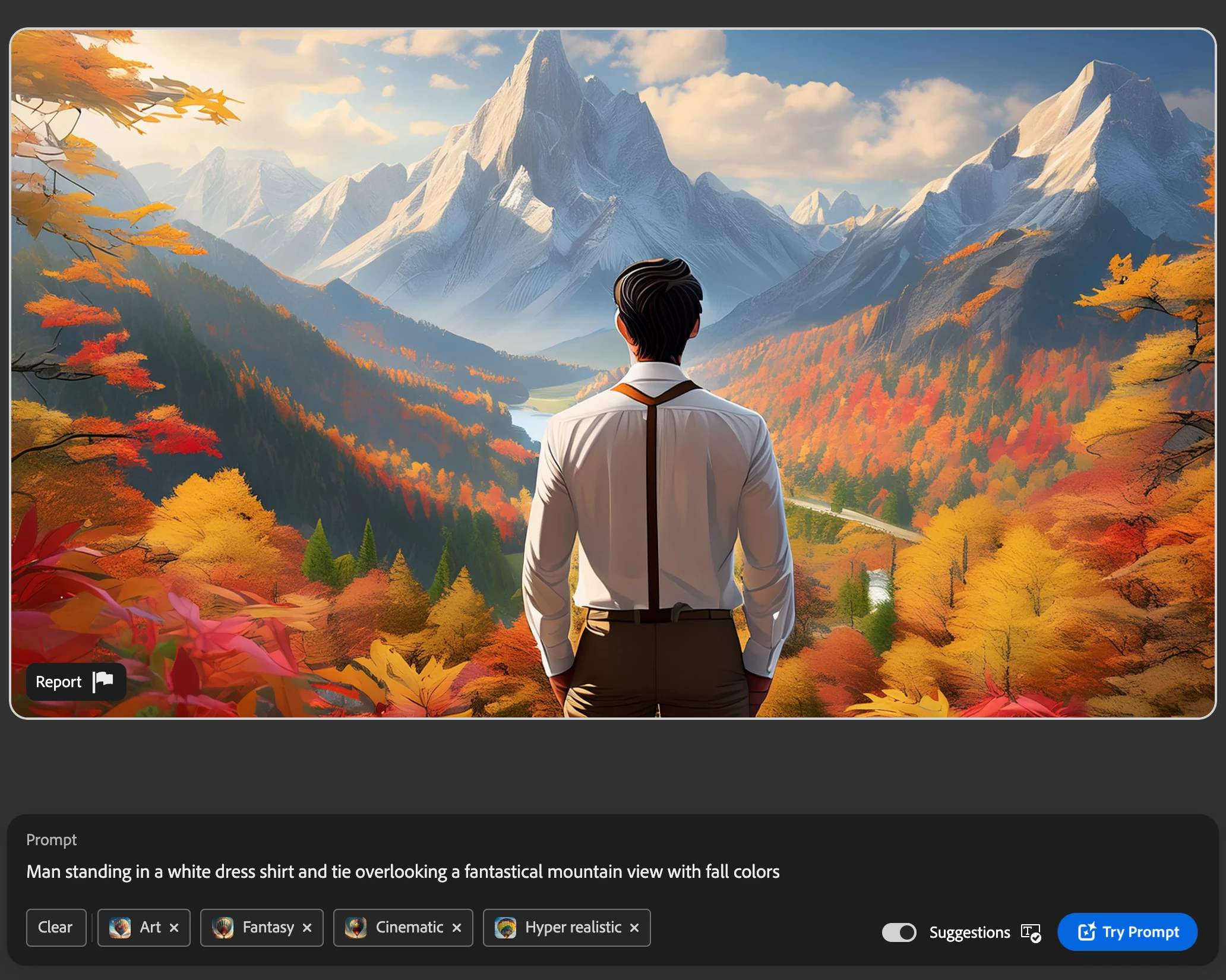Viewport: 1226px width, 980px height.
Task: Click into the prompt text field
Action: (x=403, y=871)
